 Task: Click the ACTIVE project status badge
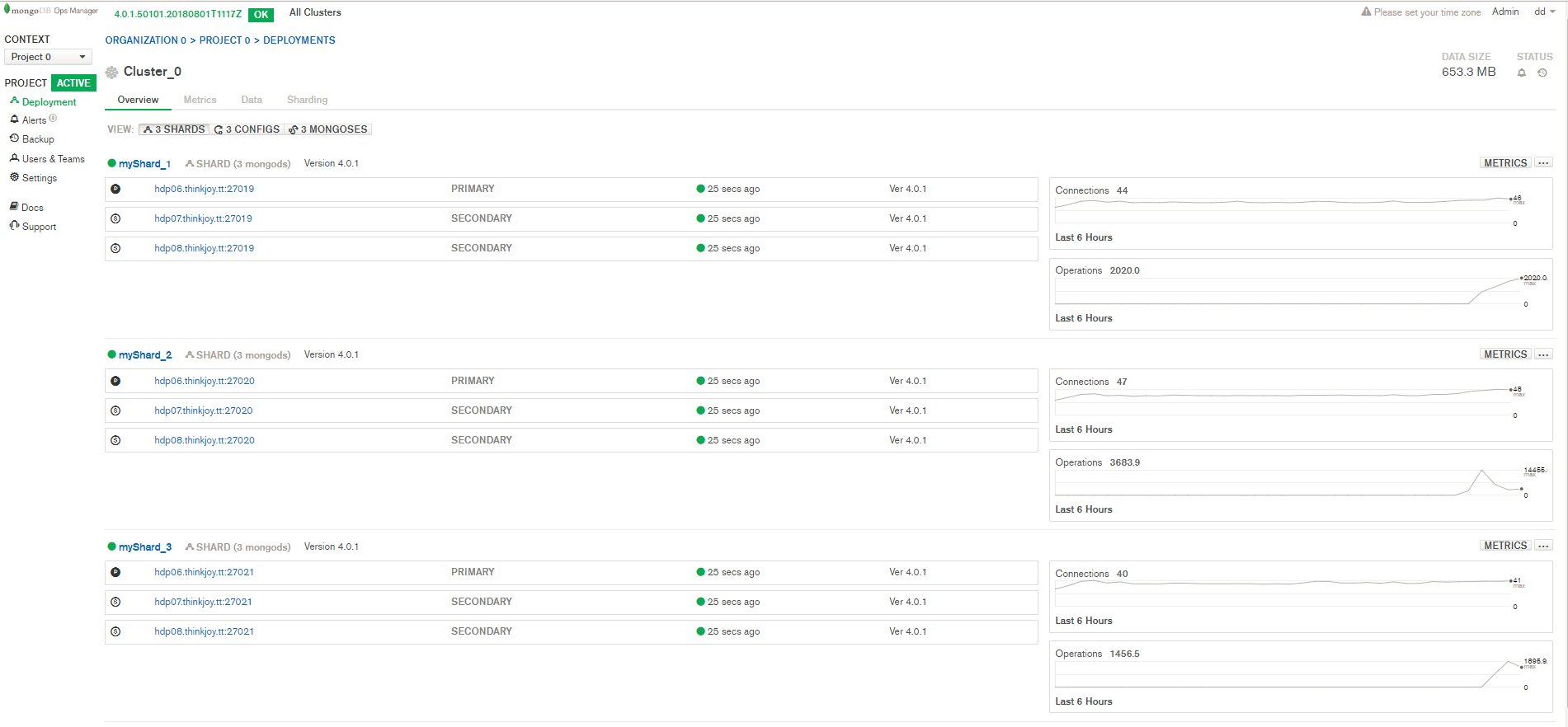pos(73,83)
